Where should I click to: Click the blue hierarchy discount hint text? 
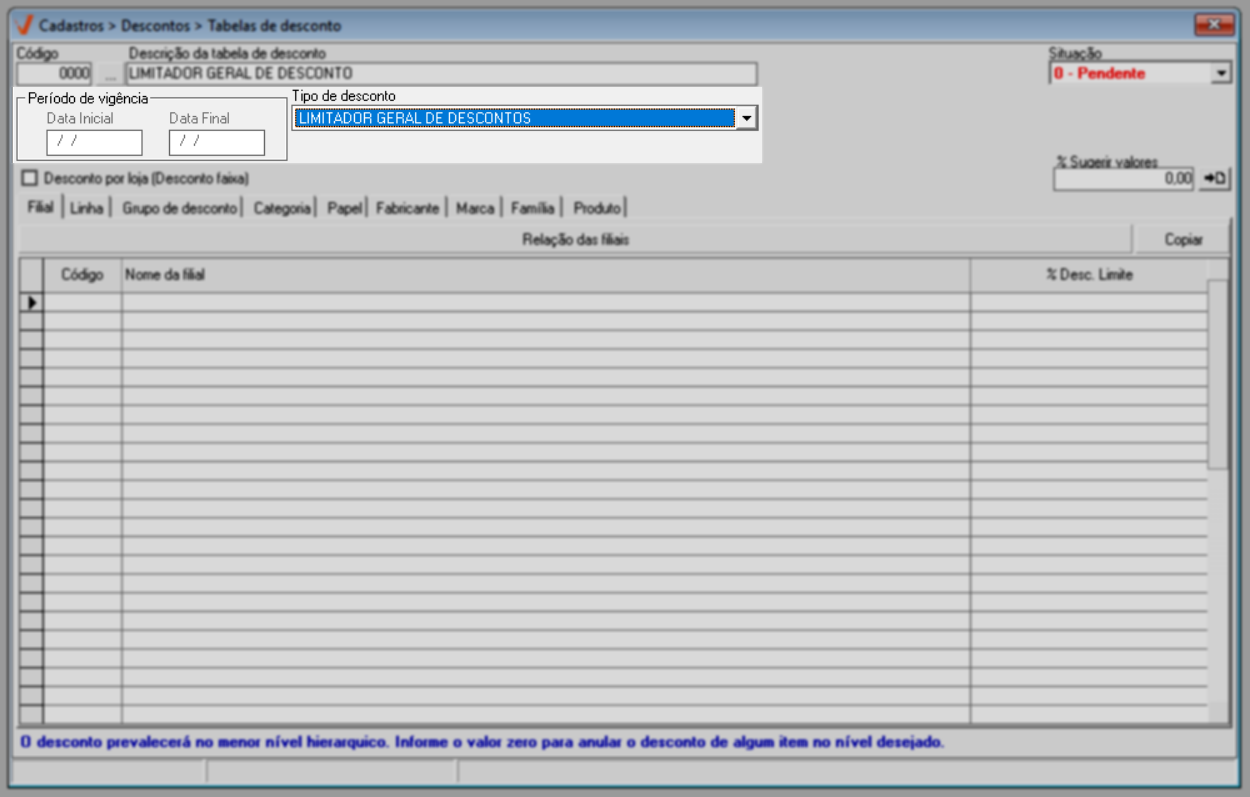(482, 743)
